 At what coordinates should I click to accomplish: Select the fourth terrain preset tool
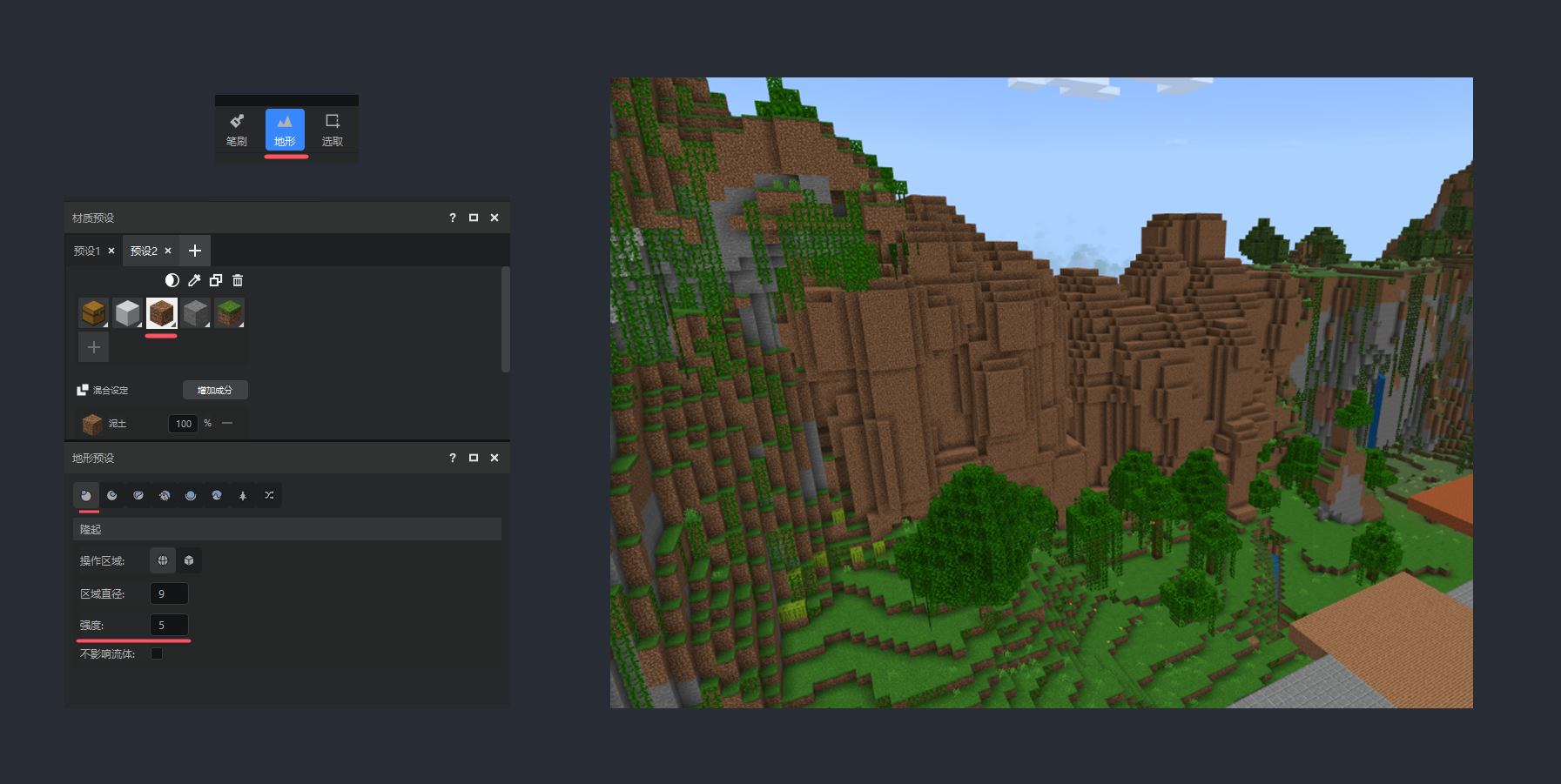165,495
